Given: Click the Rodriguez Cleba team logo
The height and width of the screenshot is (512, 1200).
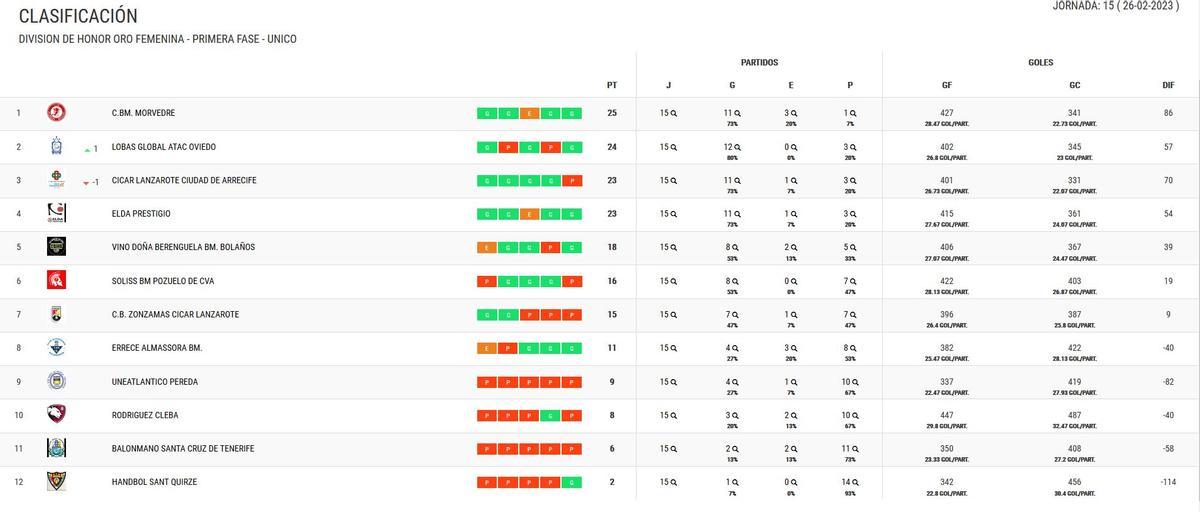Looking at the screenshot, I should pyautogui.click(x=56, y=414).
